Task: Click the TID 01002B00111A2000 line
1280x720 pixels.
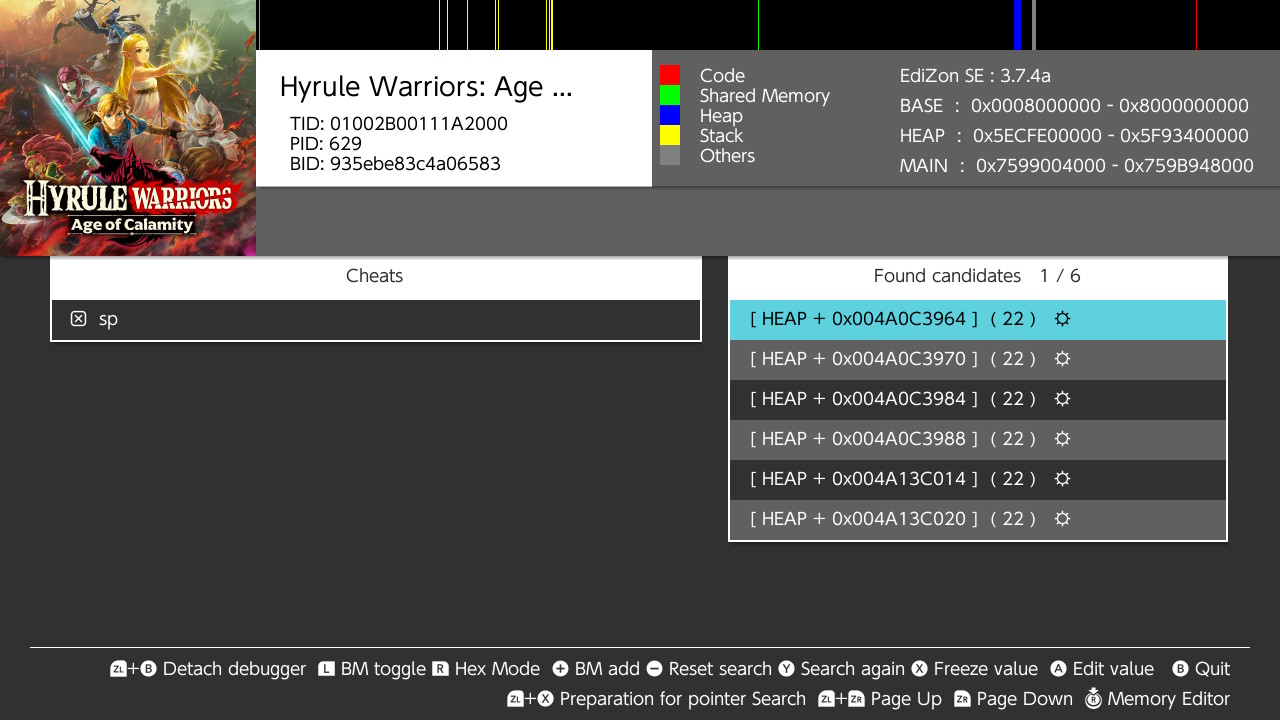Action: coord(399,124)
